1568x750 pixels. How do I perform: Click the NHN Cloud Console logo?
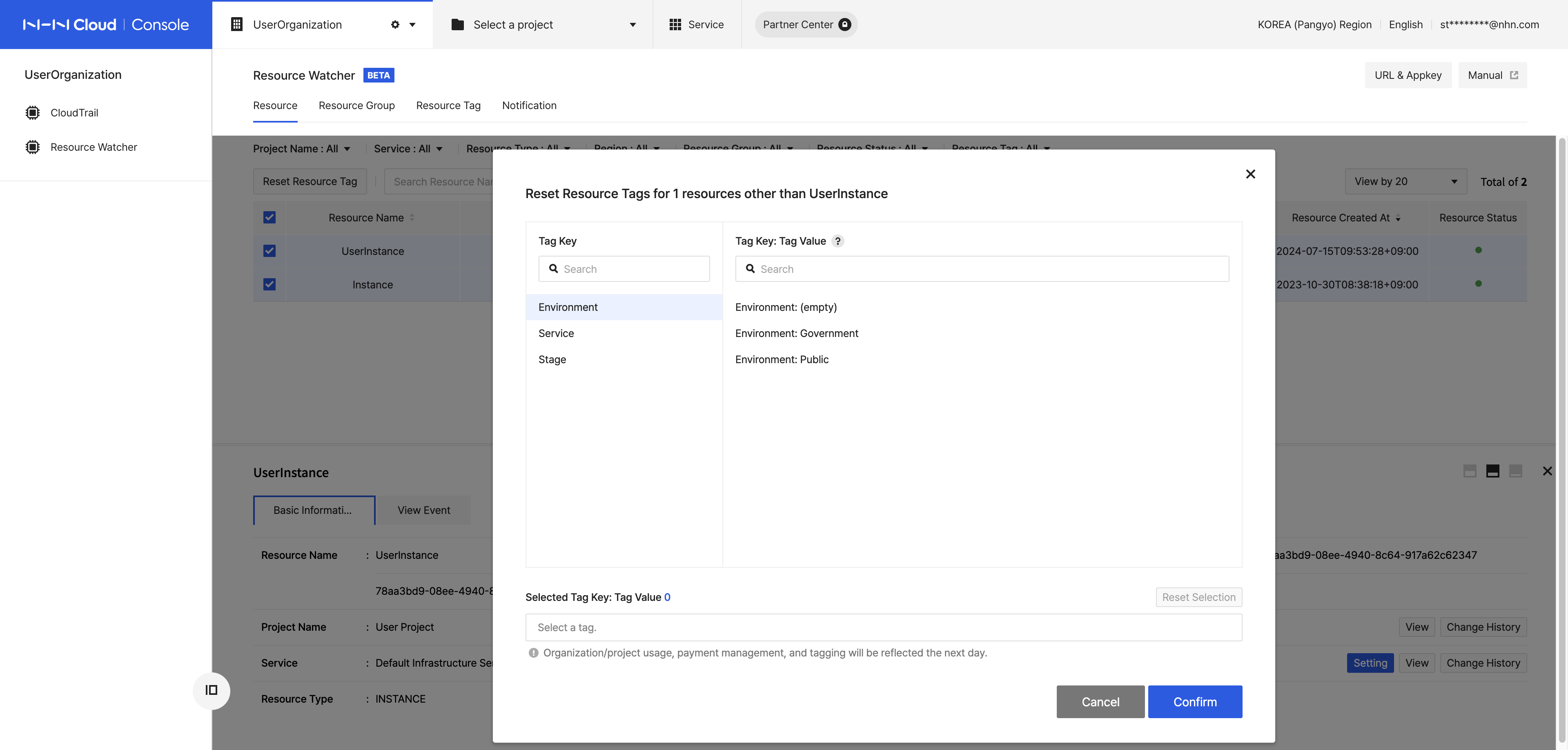click(x=106, y=25)
